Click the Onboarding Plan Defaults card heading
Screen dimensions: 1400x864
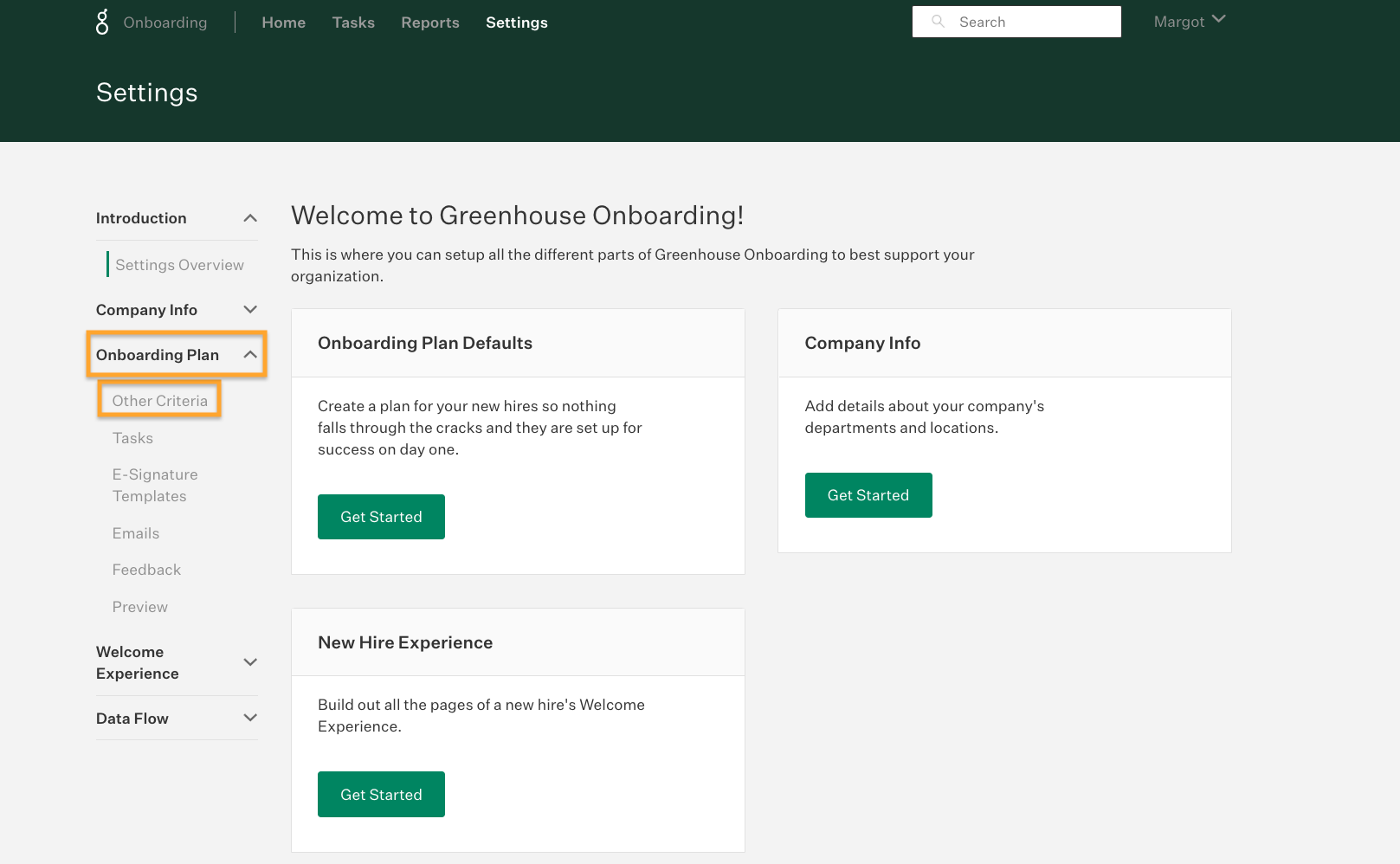(425, 343)
